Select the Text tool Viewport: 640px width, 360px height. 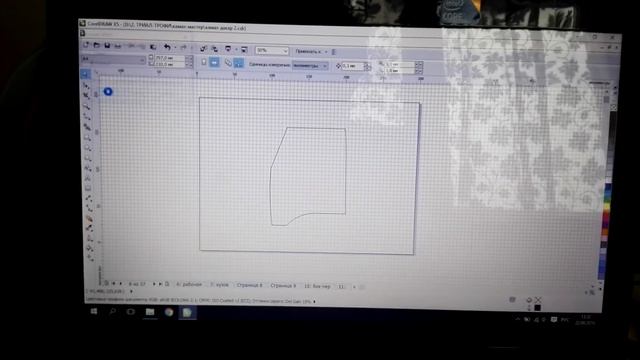(x=89, y=178)
